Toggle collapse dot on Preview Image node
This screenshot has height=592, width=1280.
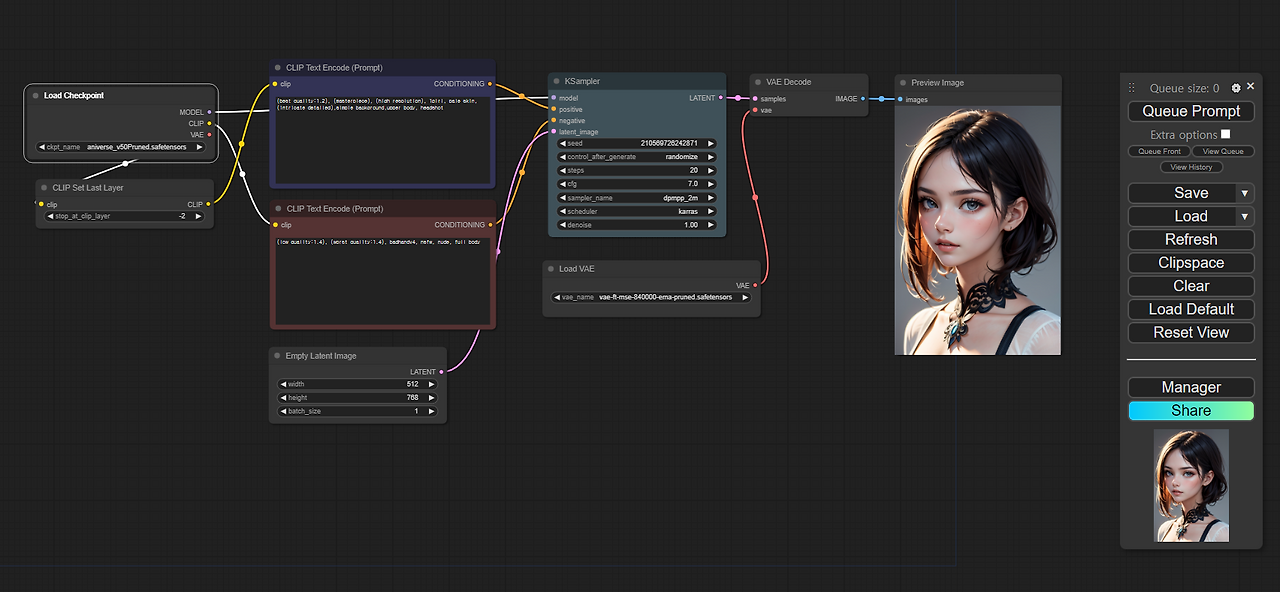coord(903,83)
